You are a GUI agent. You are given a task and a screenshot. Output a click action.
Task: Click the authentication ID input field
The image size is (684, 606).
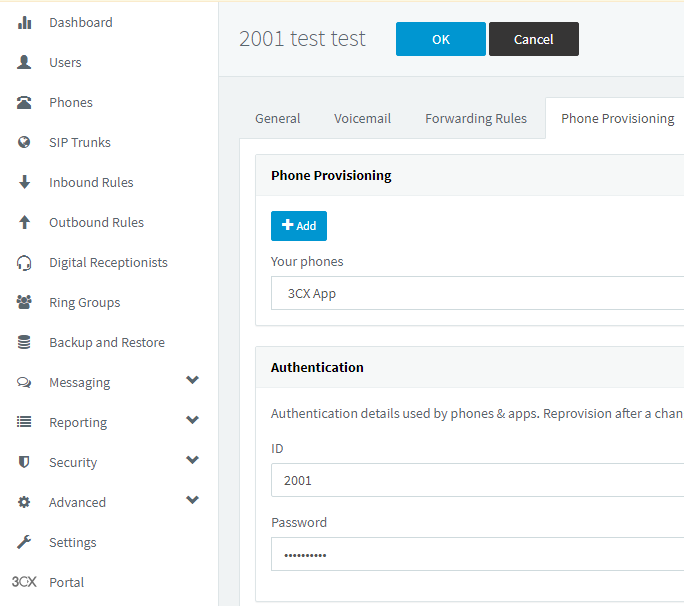477,480
